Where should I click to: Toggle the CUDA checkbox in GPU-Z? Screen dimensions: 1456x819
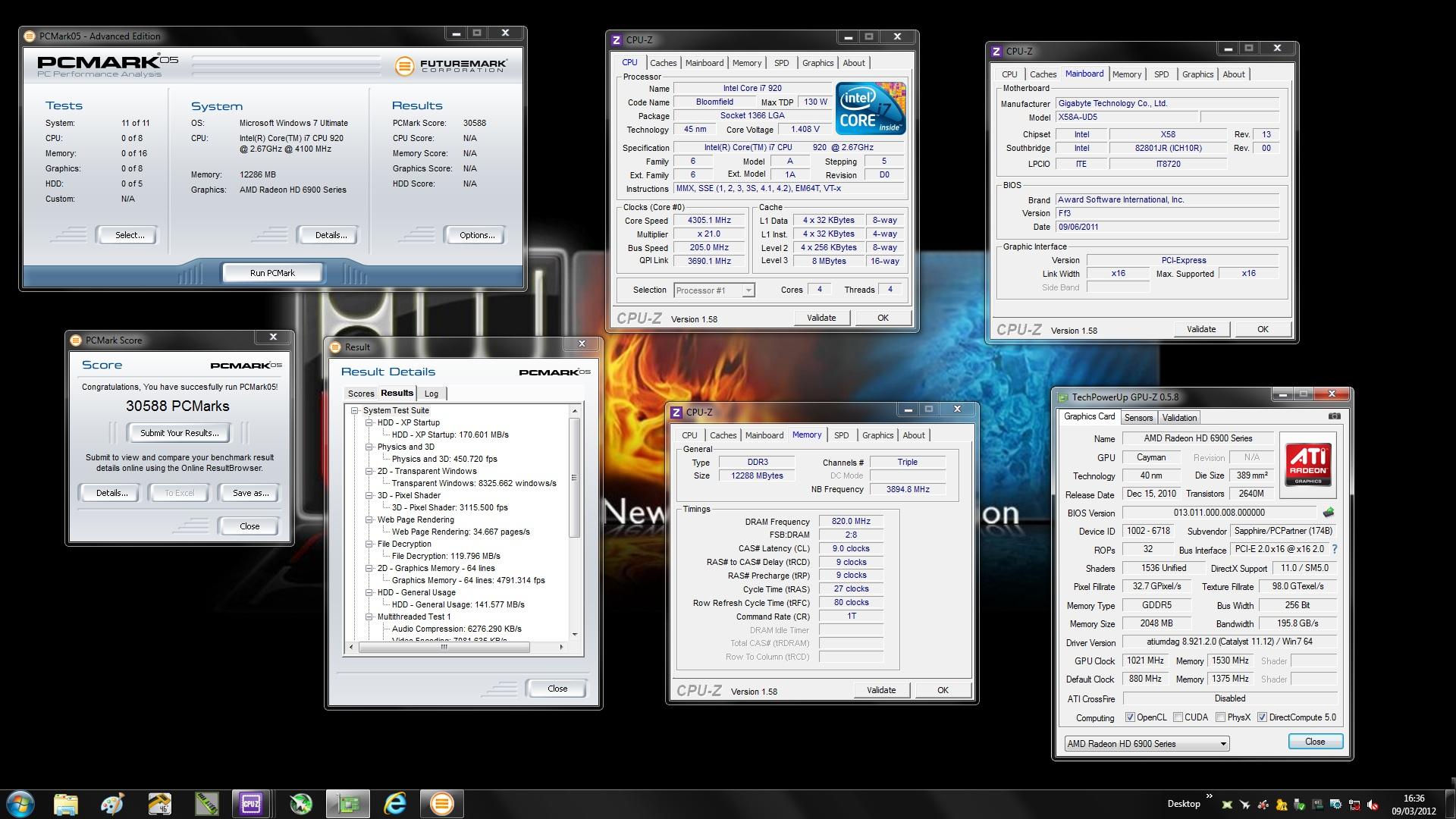[1178, 717]
